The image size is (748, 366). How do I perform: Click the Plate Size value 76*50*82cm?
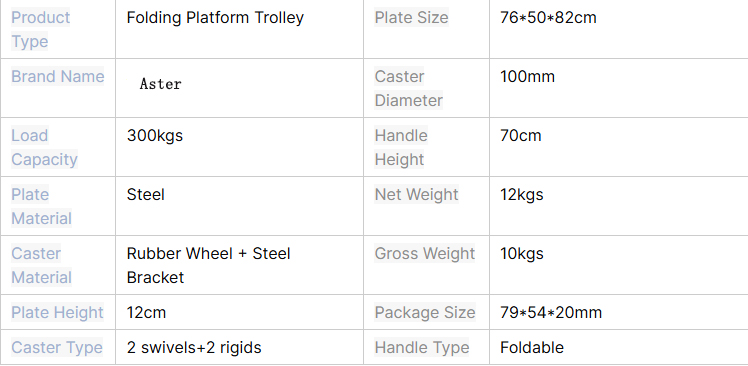point(548,18)
